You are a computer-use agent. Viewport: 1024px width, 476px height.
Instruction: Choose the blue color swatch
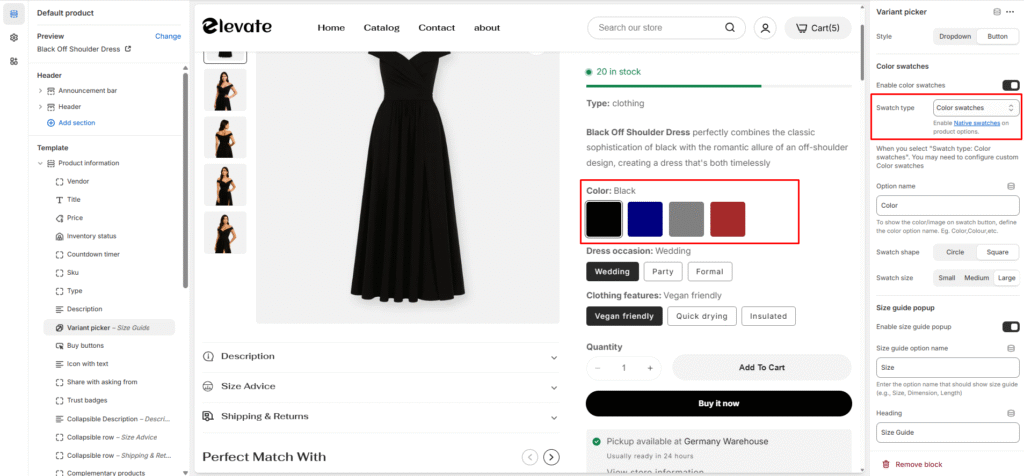click(x=645, y=219)
